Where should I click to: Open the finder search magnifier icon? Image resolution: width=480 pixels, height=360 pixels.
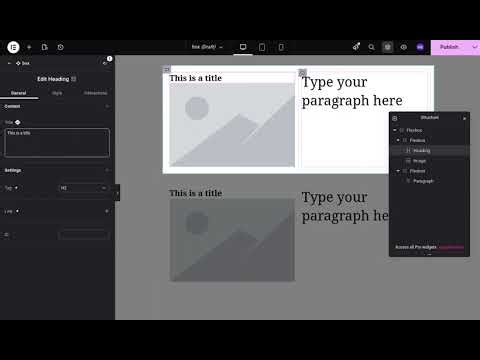(x=371, y=47)
